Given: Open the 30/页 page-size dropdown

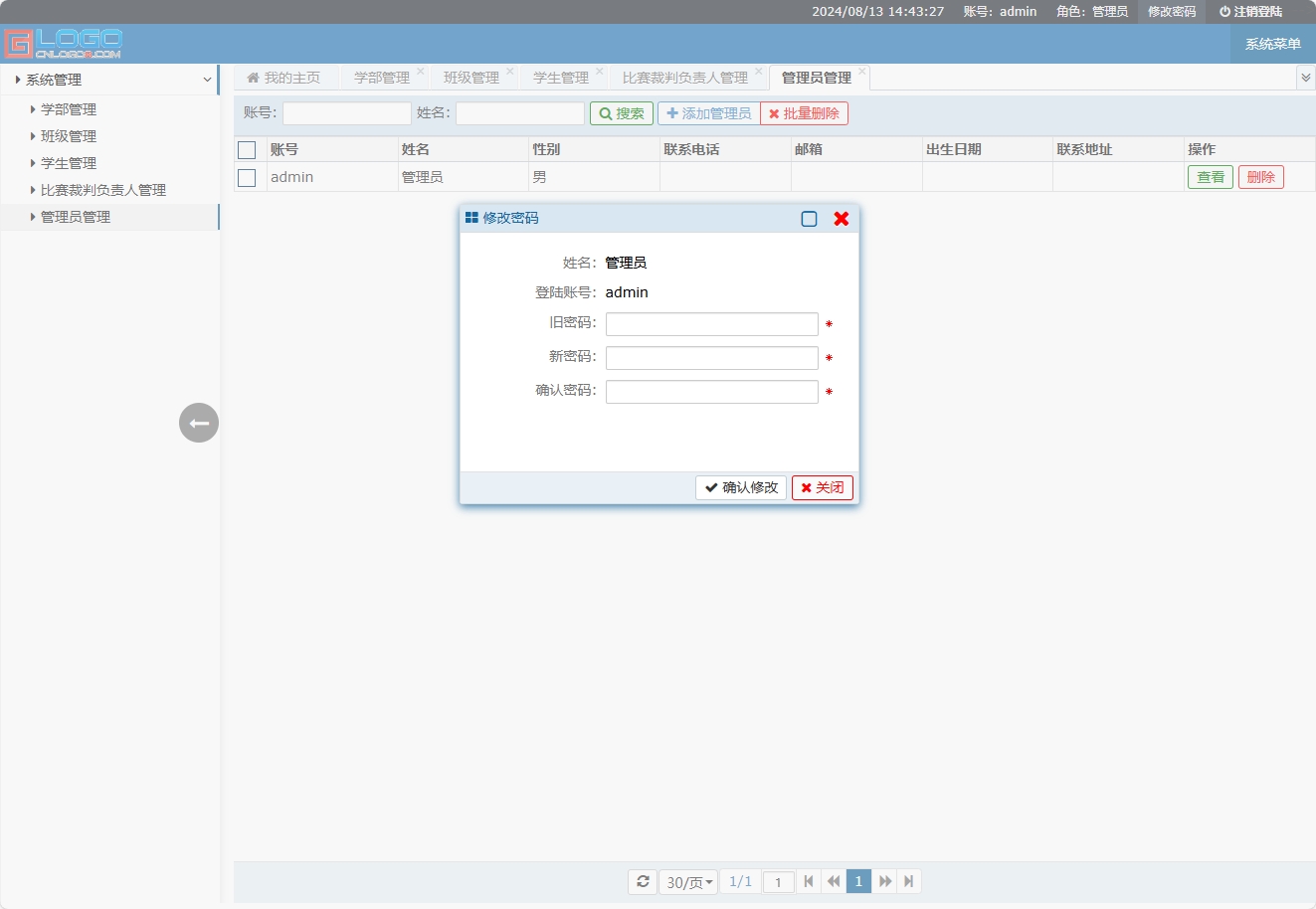Looking at the screenshot, I should point(687,881).
